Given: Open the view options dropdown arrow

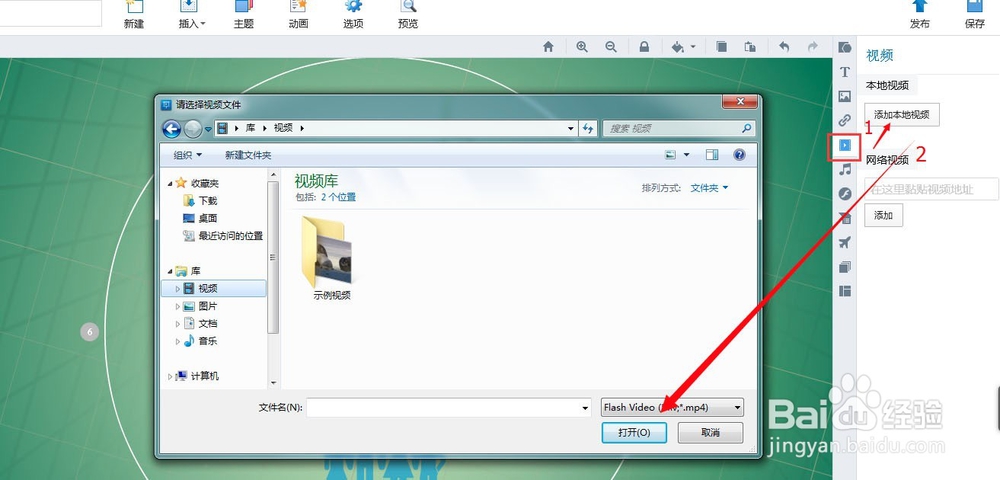Looking at the screenshot, I should point(687,155).
